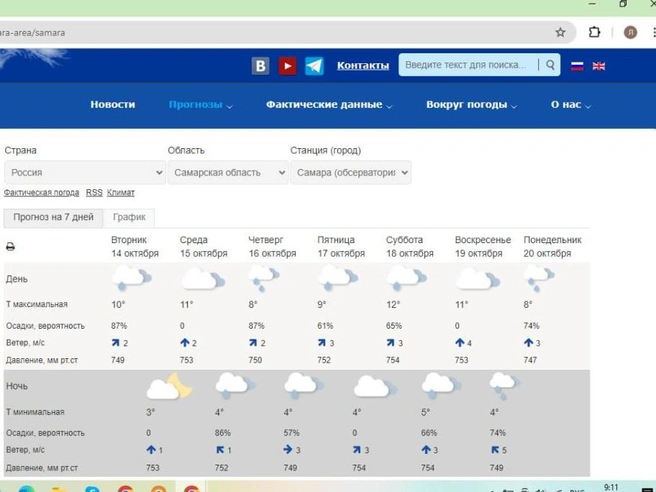Click Tuesday day wind direction arrow
The height and width of the screenshot is (492, 656).
(x=115, y=343)
